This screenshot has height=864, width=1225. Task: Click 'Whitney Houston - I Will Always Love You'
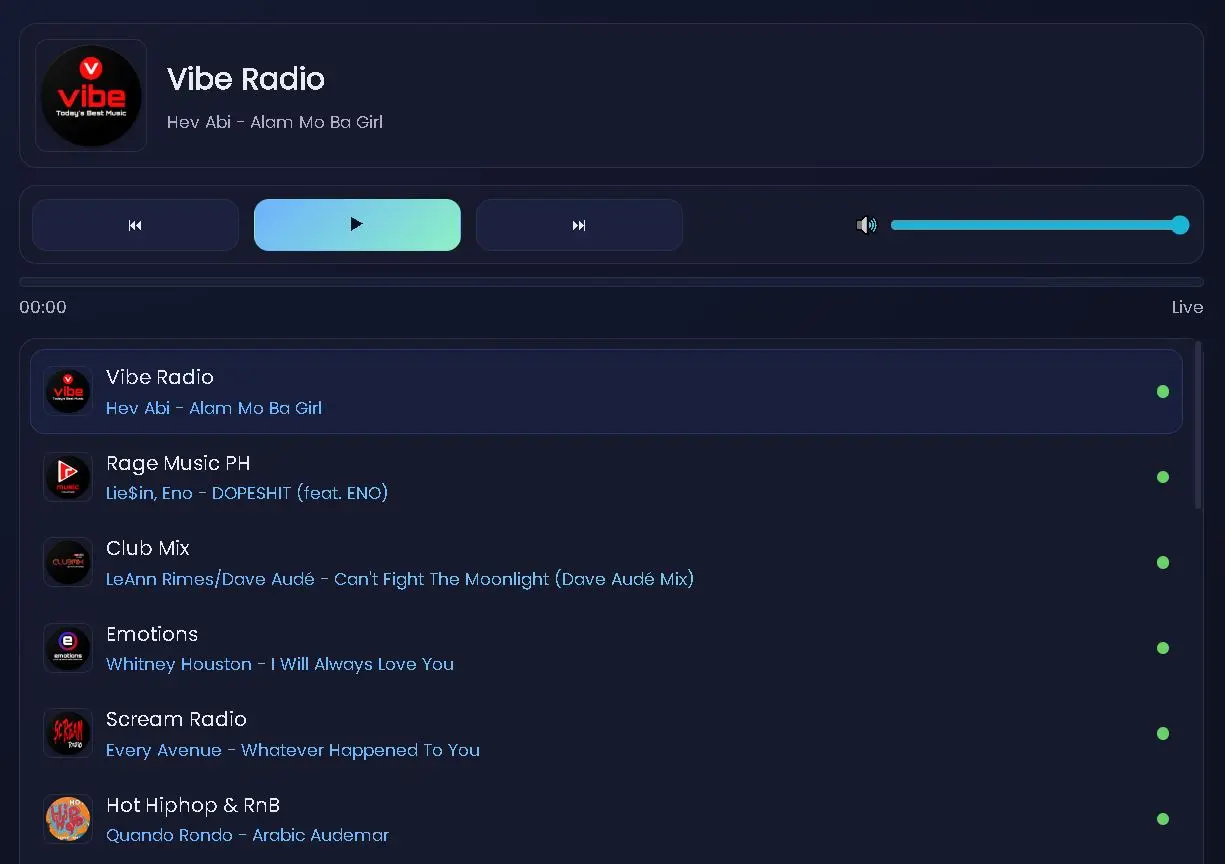click(x=280, y=664)
